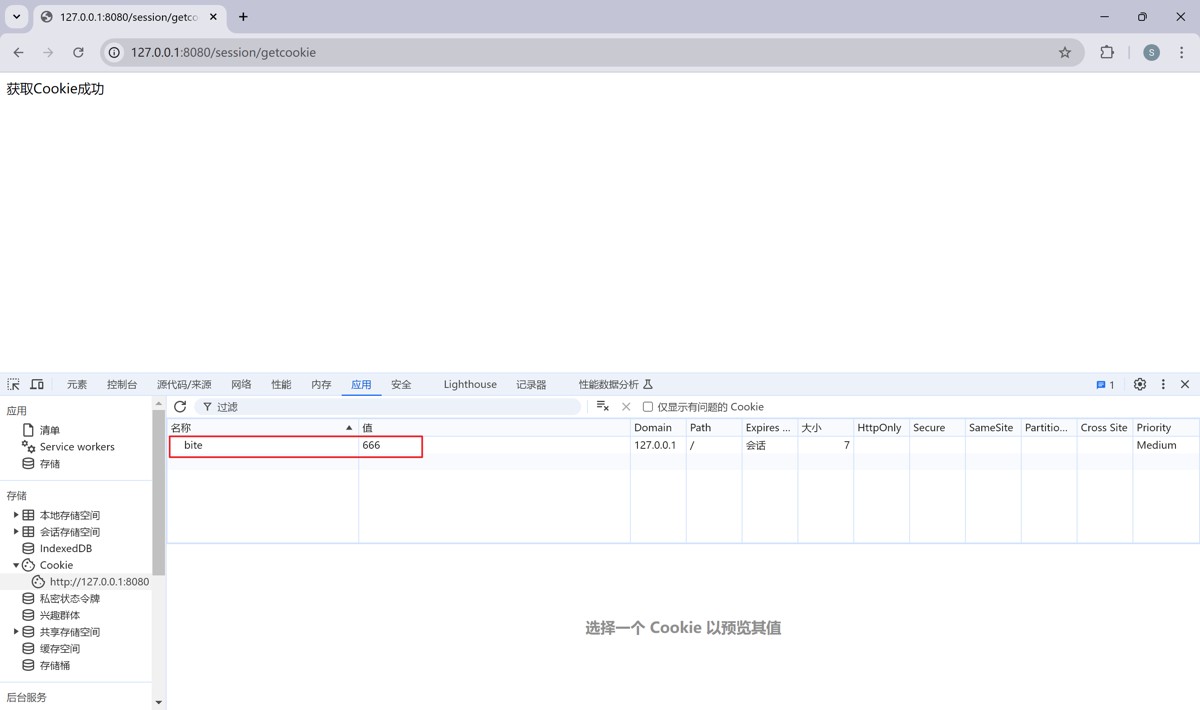Go forward in browser history
This screenshot has height=710, width=1200.
tap(48, 52)
